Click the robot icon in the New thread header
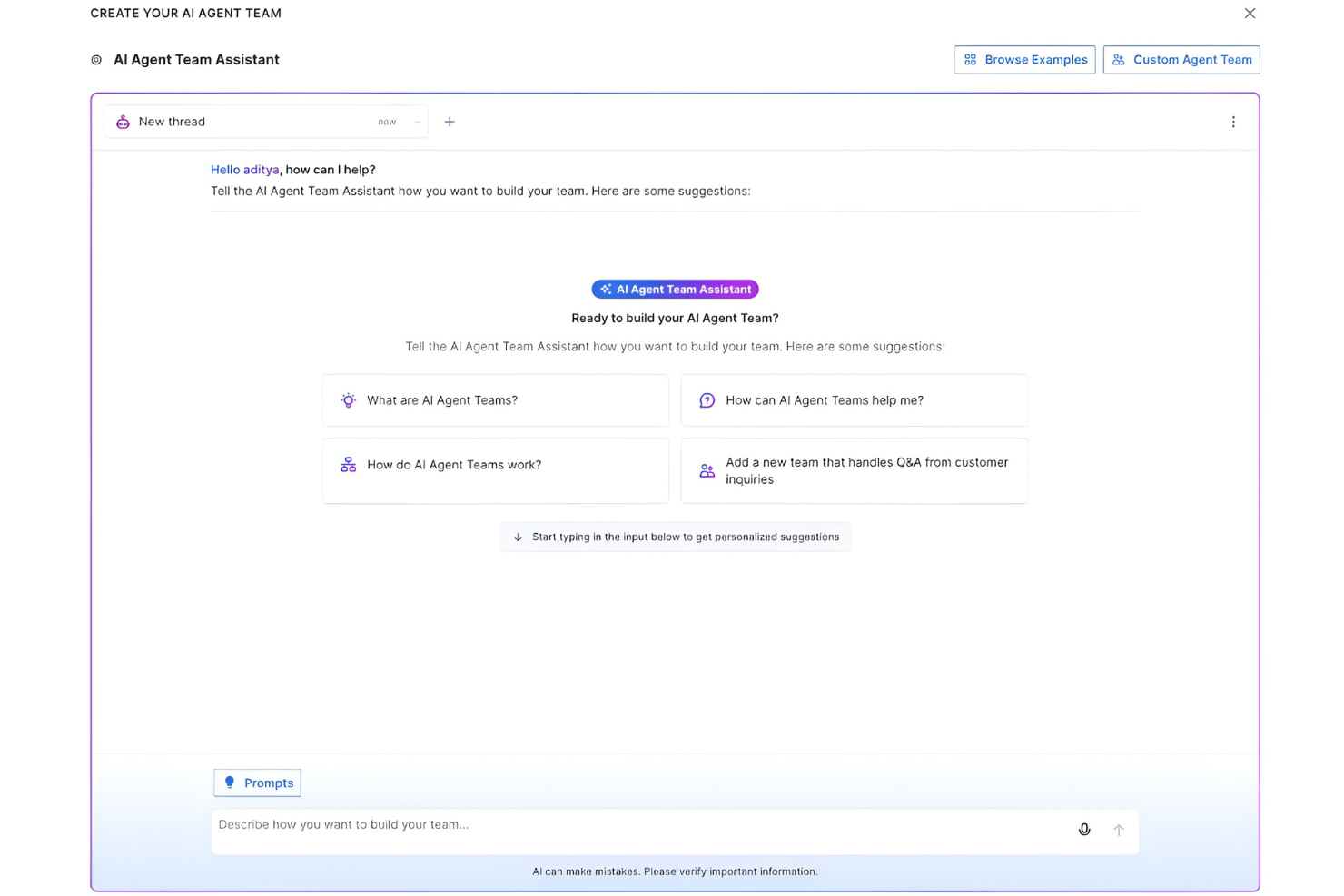 point(123,121)
